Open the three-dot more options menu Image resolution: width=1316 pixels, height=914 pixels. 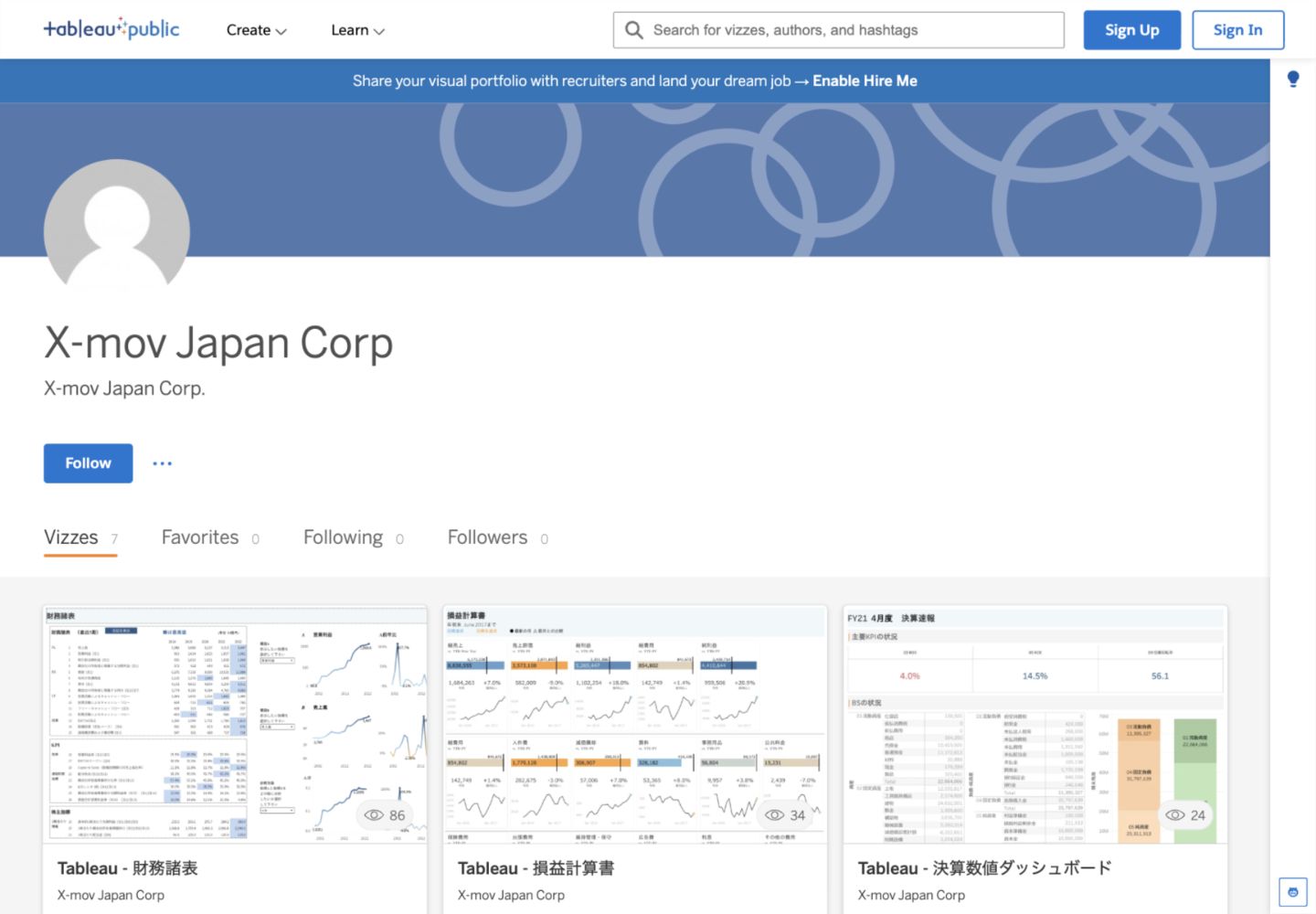pyautogui.click(x=163, y=463)
